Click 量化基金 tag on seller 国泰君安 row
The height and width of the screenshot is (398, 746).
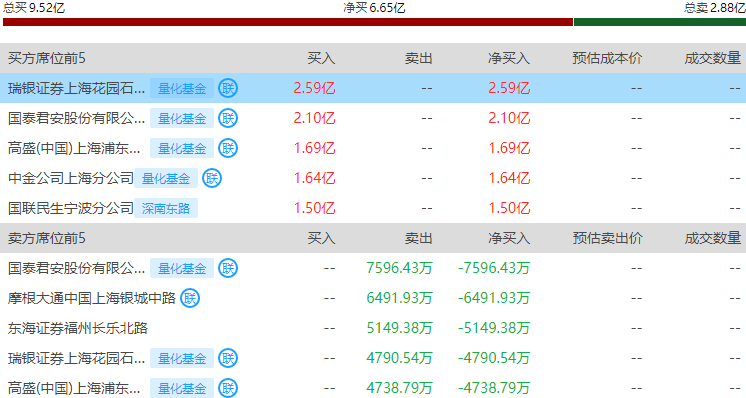(182, 268)
